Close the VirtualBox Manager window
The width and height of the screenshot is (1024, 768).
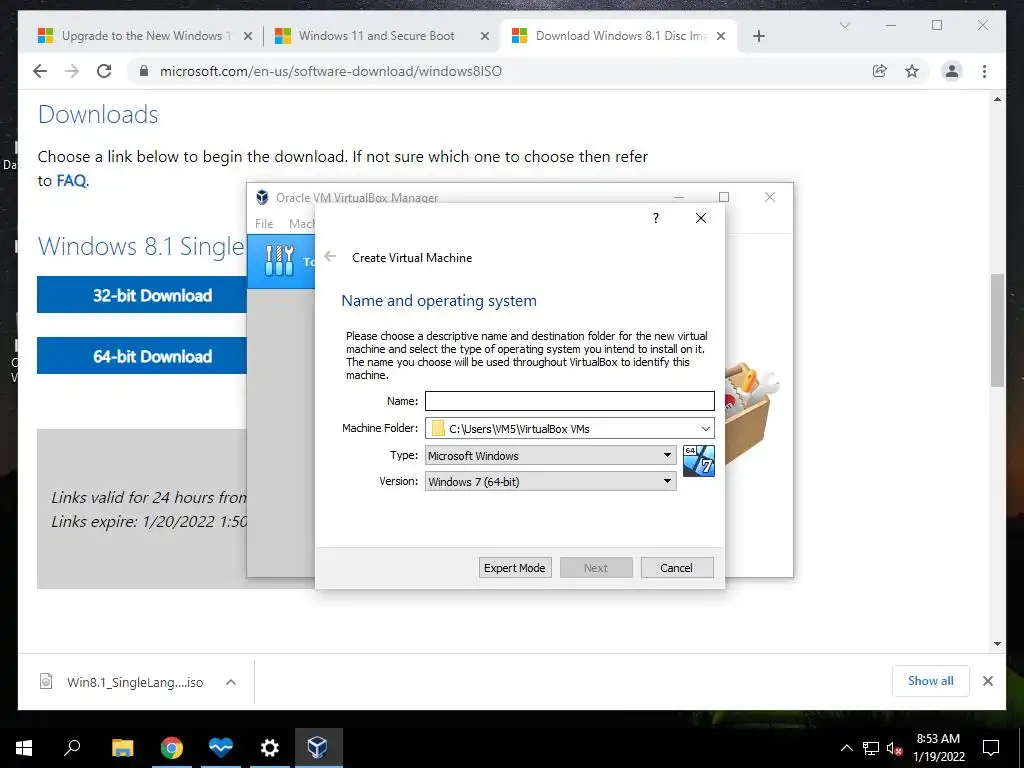[770, 197]
